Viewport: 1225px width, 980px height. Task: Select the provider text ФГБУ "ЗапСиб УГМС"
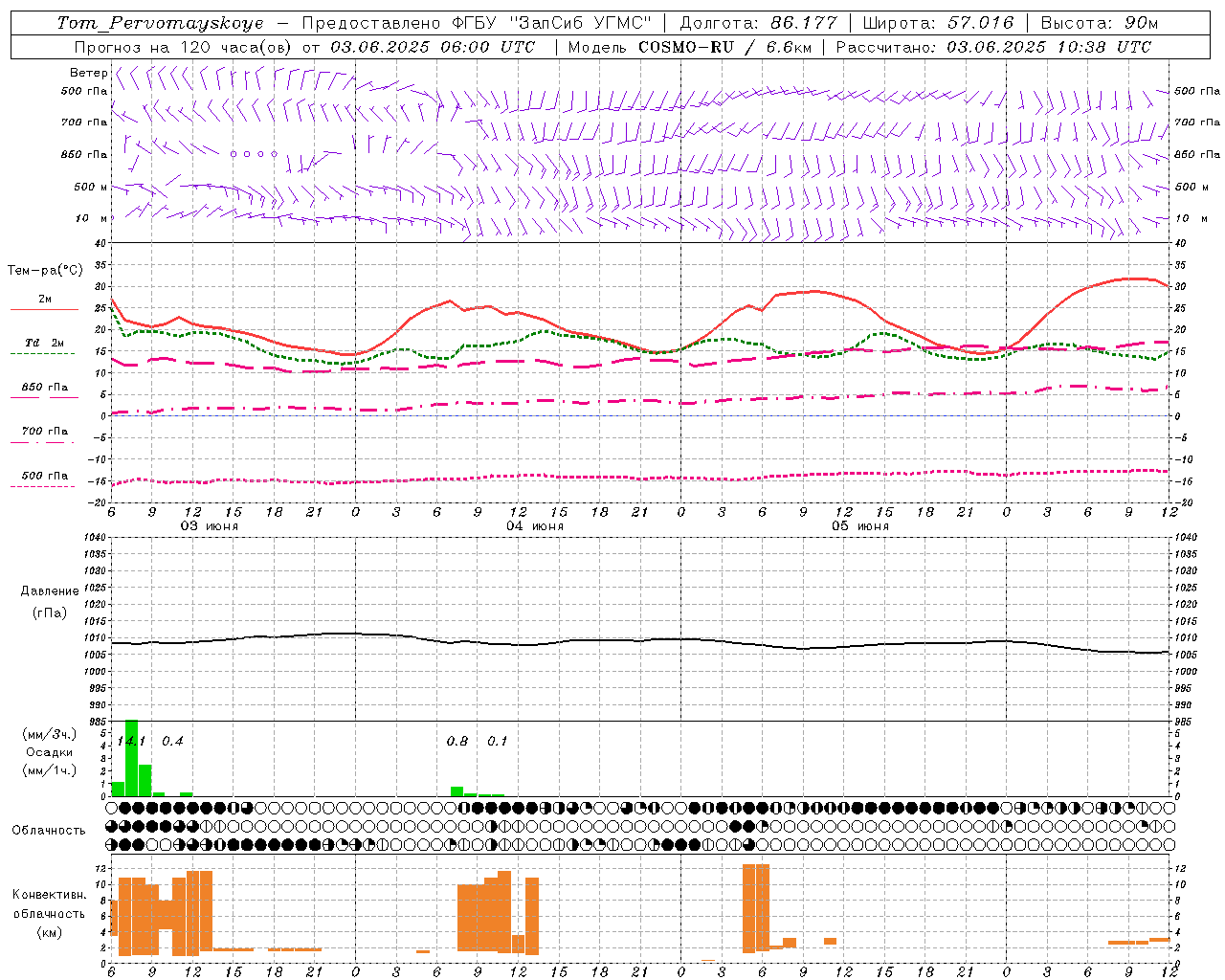[551, 23]
